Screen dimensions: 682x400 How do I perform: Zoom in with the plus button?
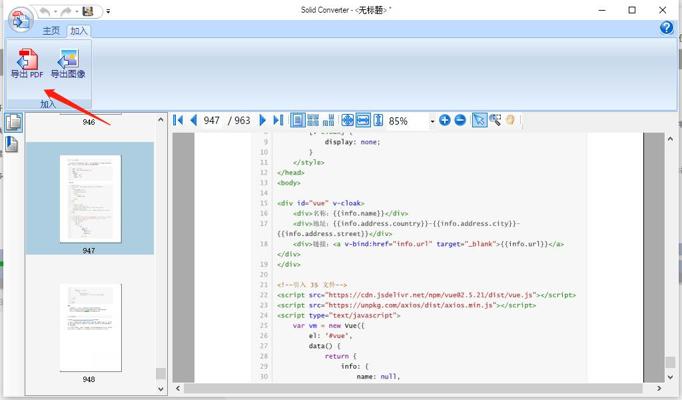click(445, 120)
